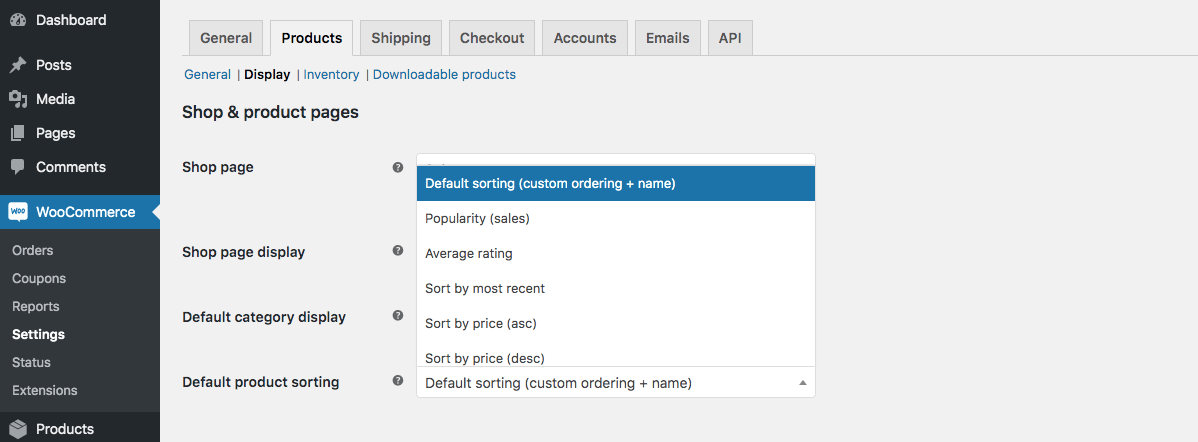Open Dashboard in the admin sidebar
The width and height of the screenshot is (1198, 442).
pos(71,21)
